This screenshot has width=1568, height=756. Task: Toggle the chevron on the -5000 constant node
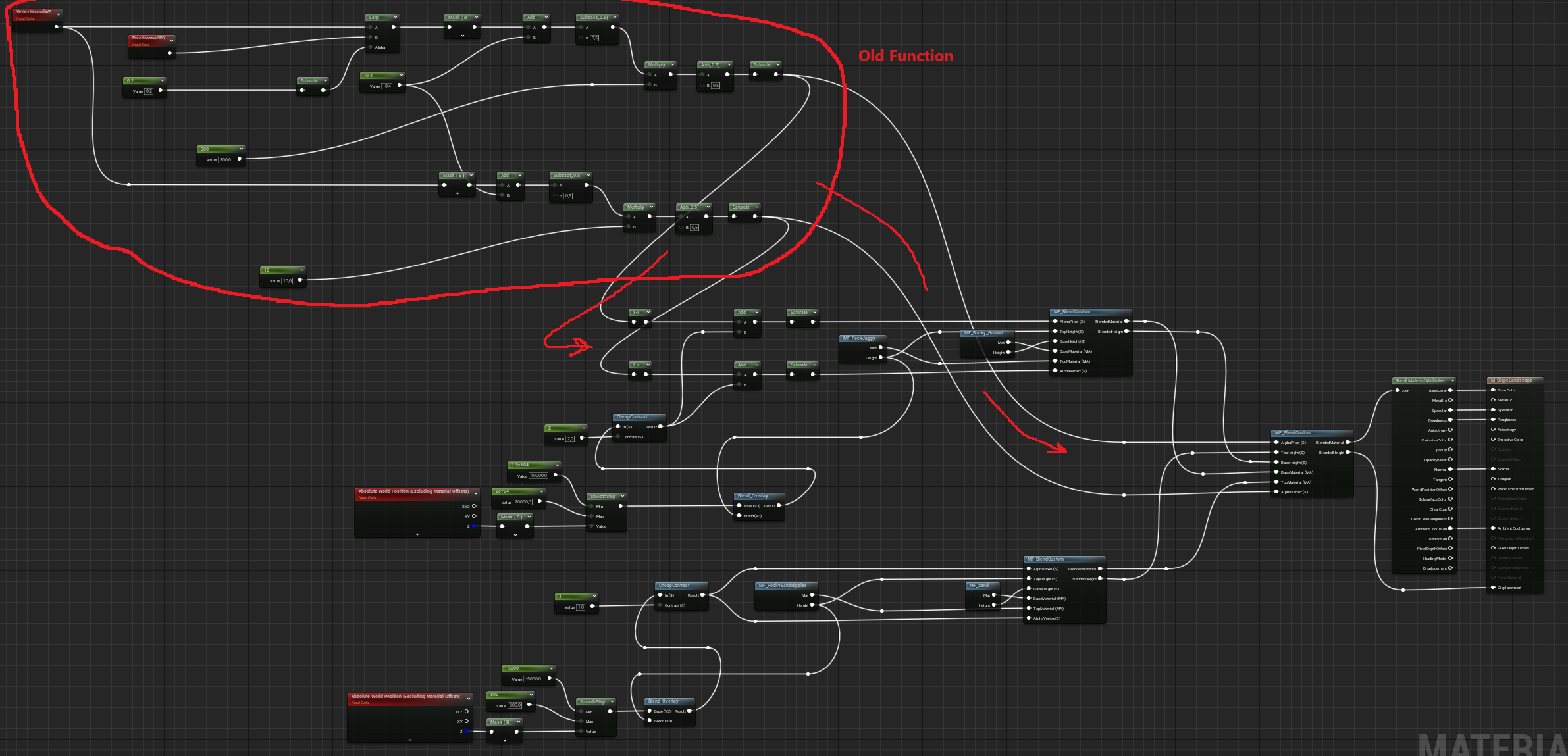coord(551,668)
